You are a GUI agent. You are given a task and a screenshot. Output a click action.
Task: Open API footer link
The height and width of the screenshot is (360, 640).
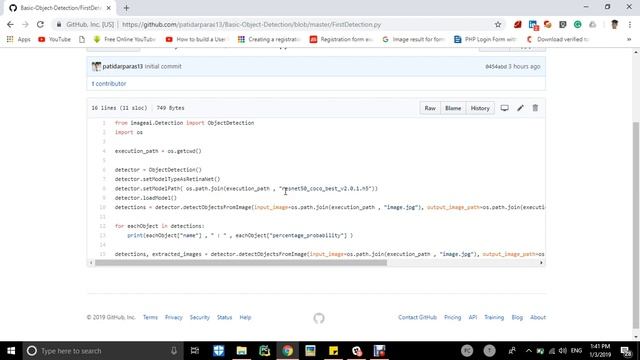coord(473,317)
